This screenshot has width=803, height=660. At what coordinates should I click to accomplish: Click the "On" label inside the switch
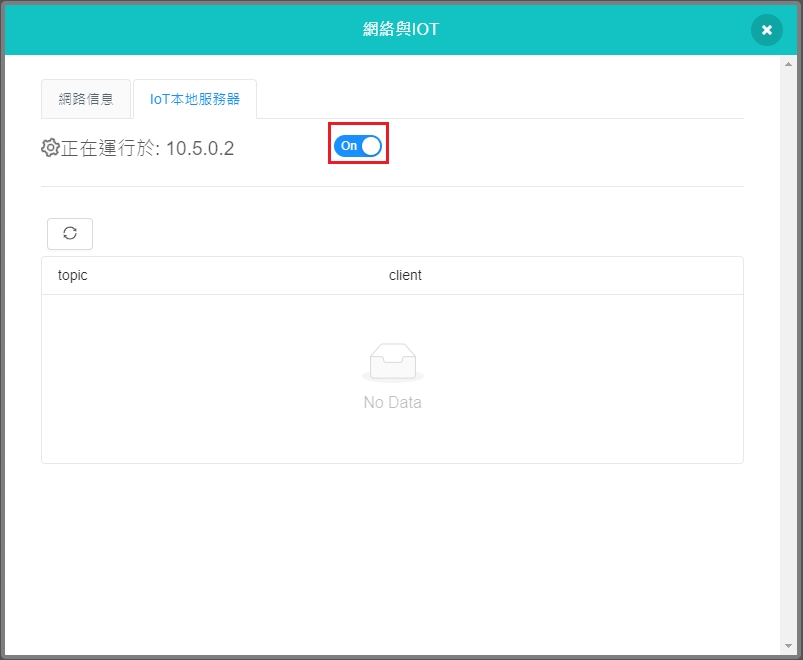click(x=348, y=146)
